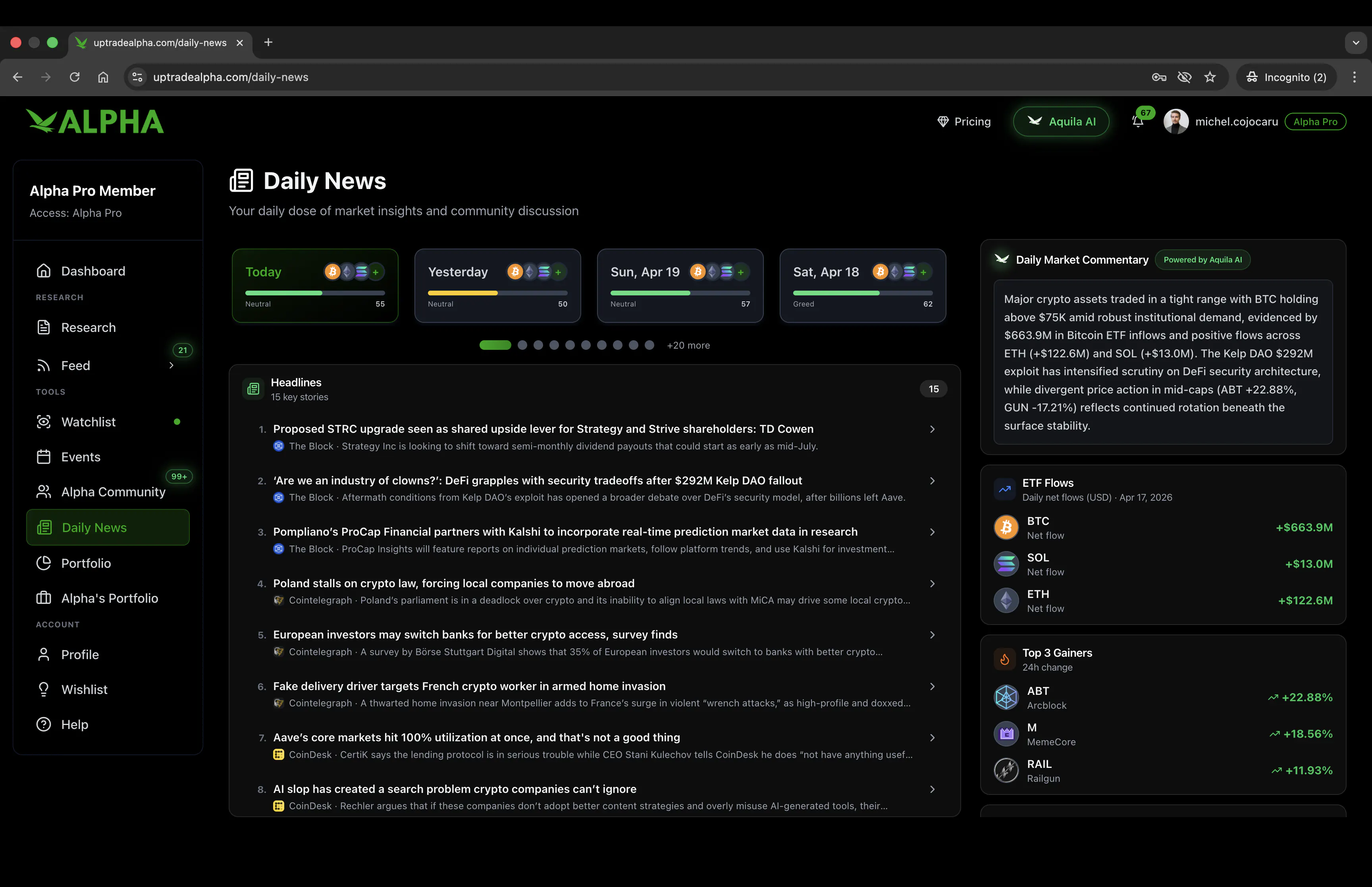Open a new browser tab
Viewport: 1372px width, 887px height.
tap(268, 42)
